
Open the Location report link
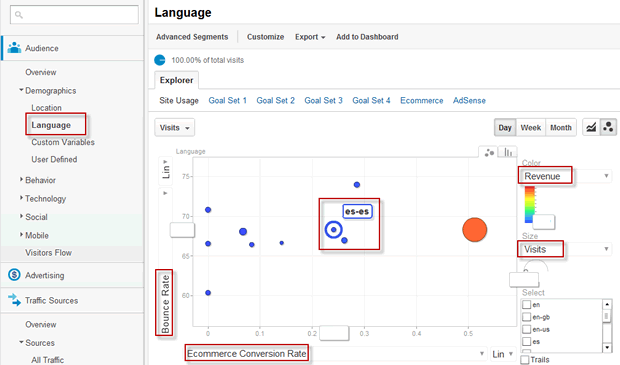pos(47,108)
